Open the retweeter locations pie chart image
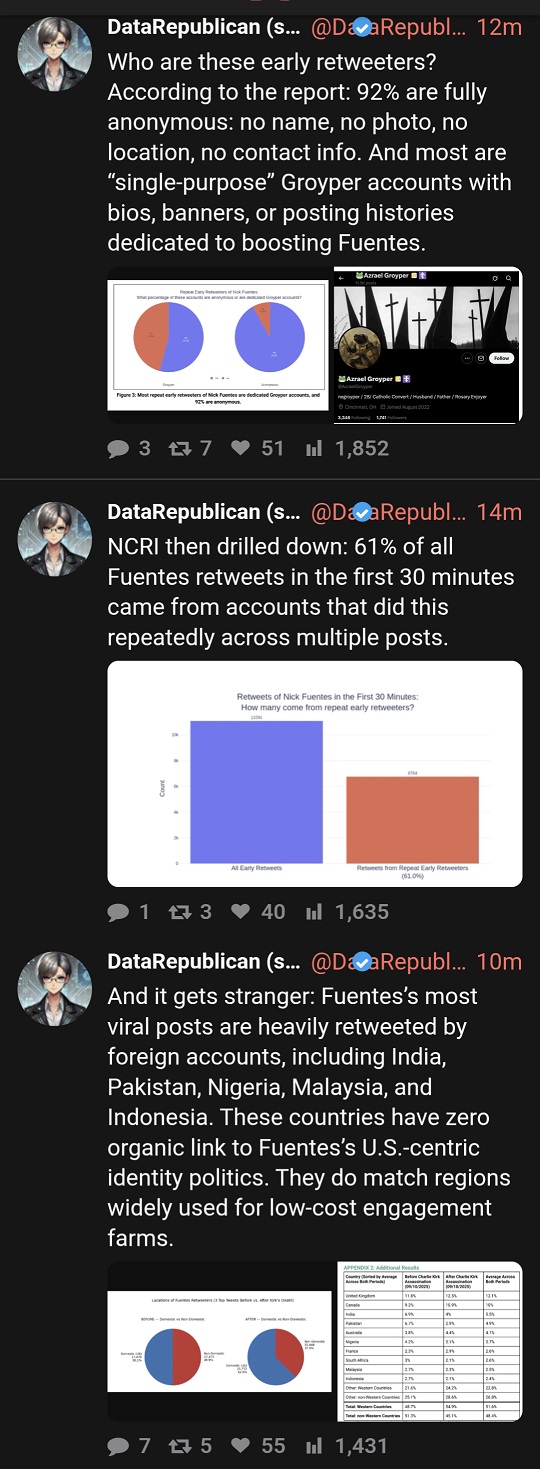The height and width of the screenshot is (1469, 540). pos(221,1341)
